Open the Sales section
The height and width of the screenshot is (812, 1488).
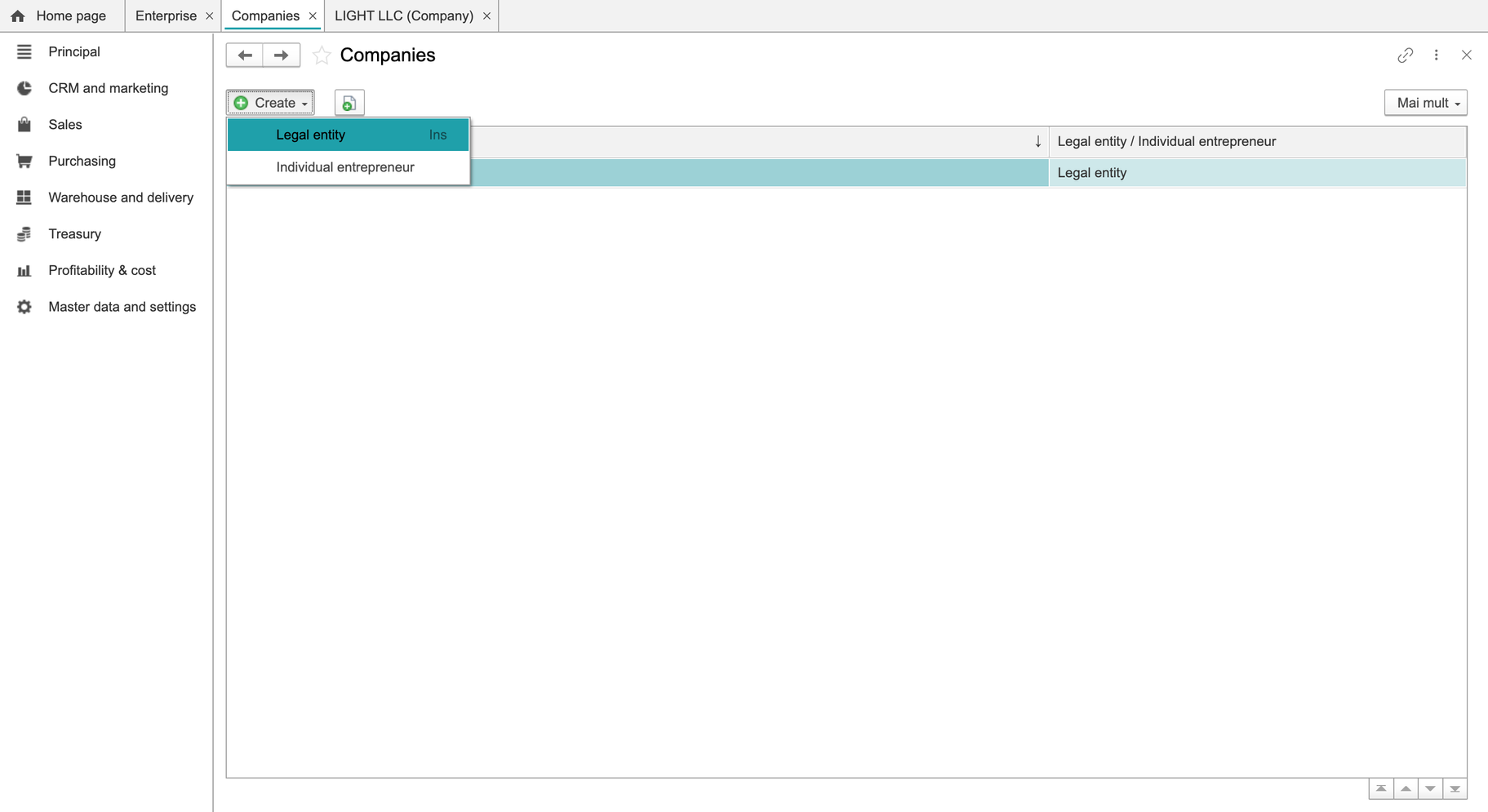point(65,124)
